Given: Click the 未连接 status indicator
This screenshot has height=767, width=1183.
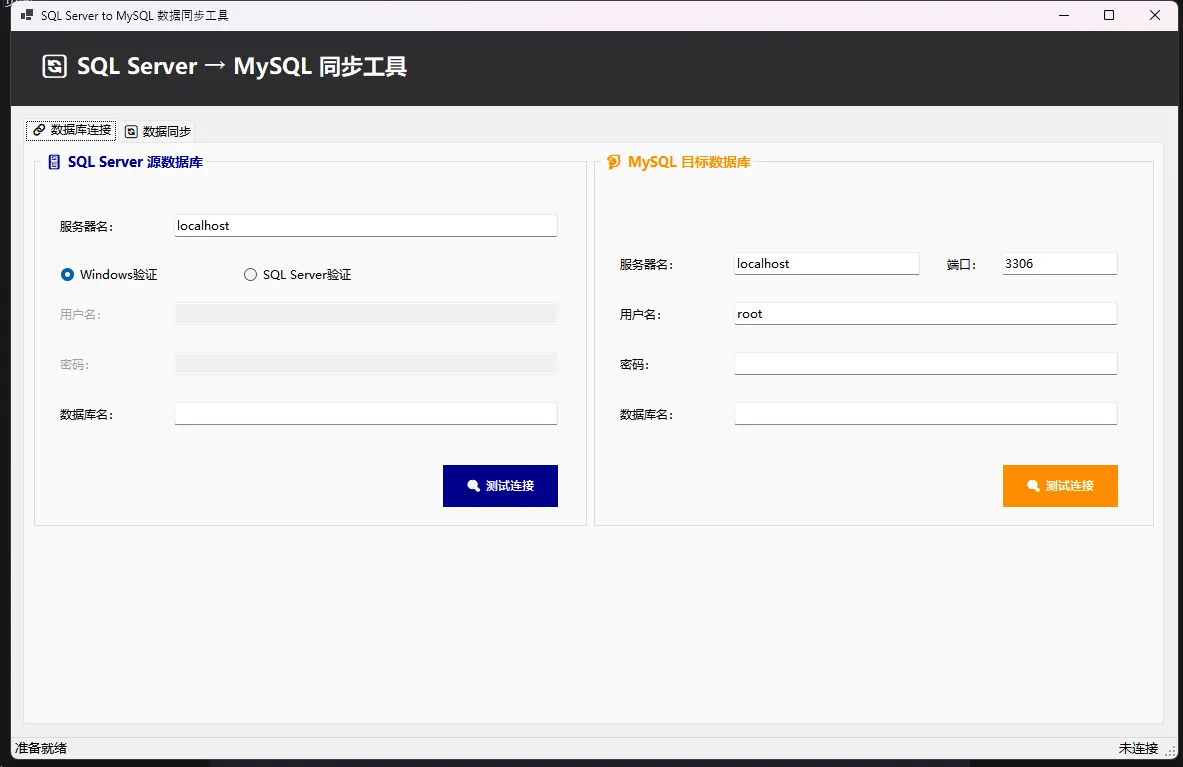Looking at the screenshot, I should click(1138, 748).
